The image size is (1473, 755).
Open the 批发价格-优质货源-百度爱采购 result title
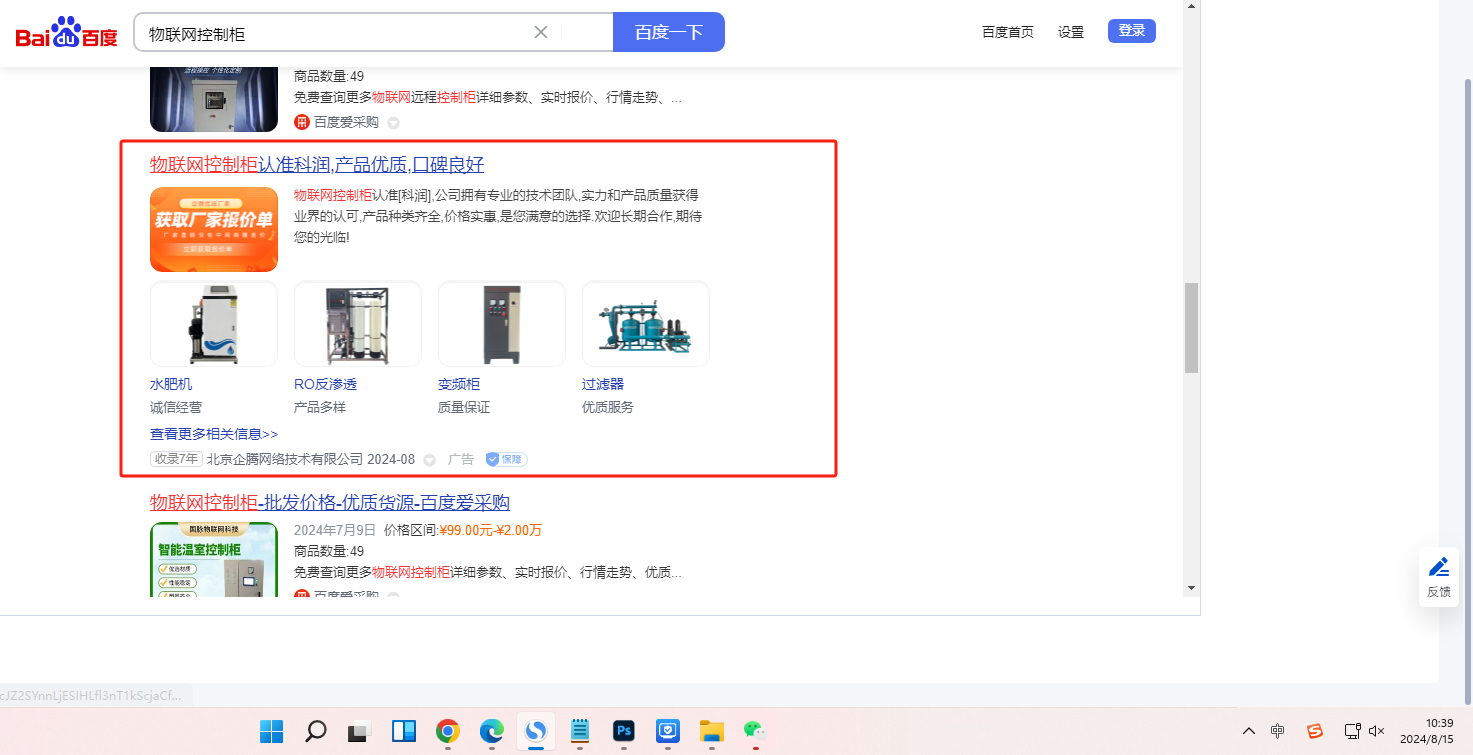[x=330, y=502]
